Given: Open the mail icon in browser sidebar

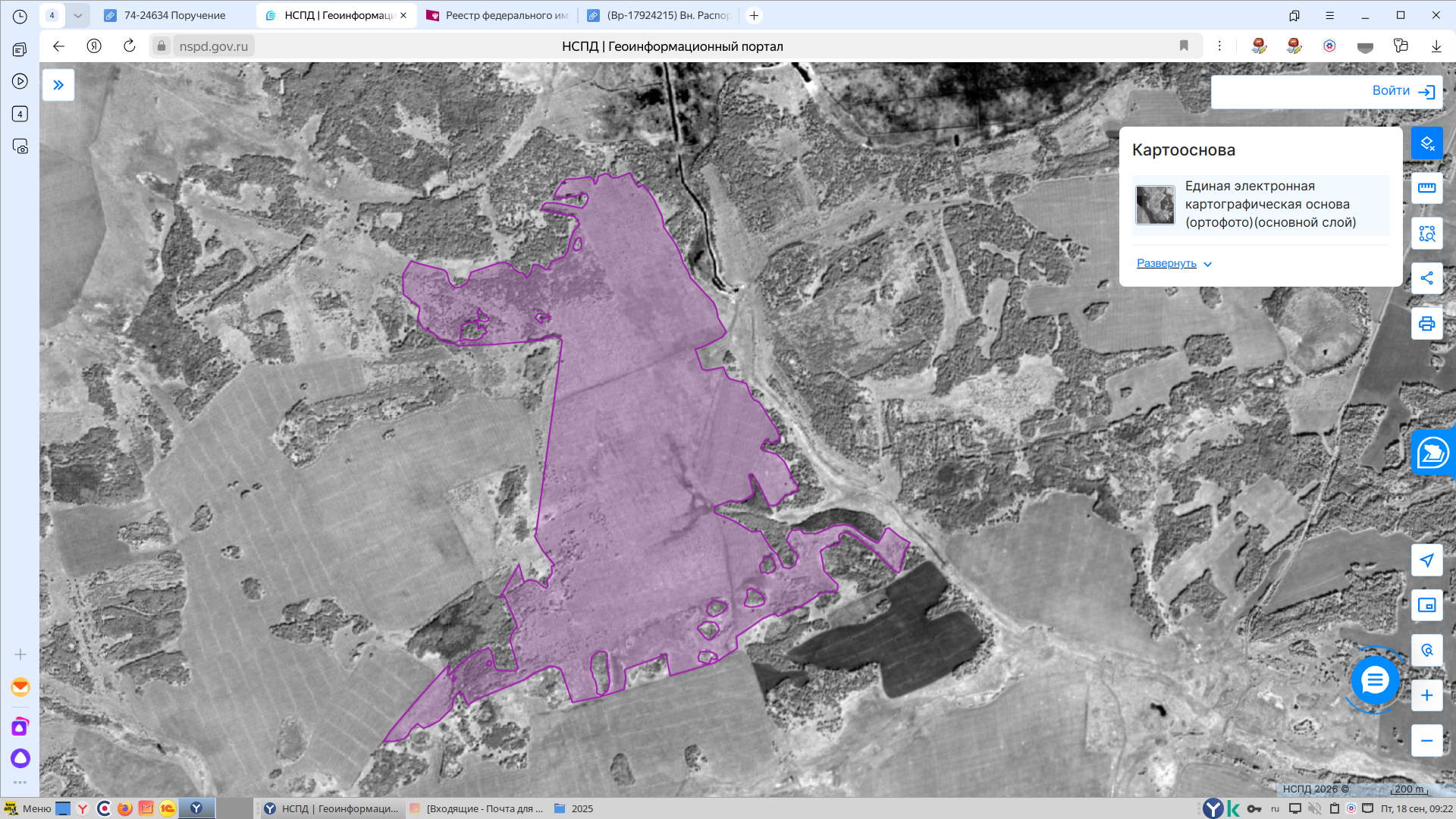Looking at the screenshot, I should tap(20, 687).
